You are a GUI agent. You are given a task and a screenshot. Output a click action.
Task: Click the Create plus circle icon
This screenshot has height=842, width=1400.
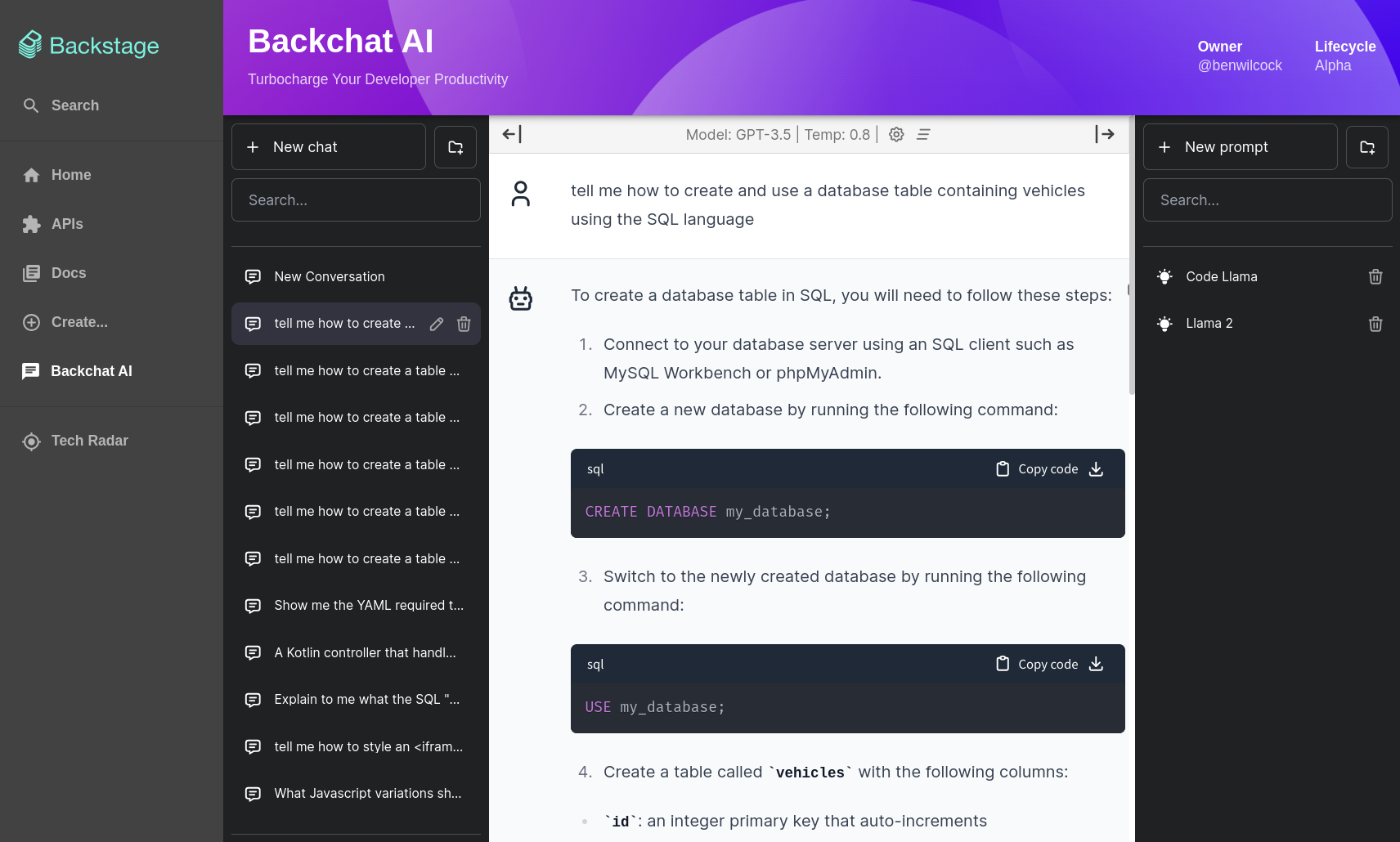(31, 322)
